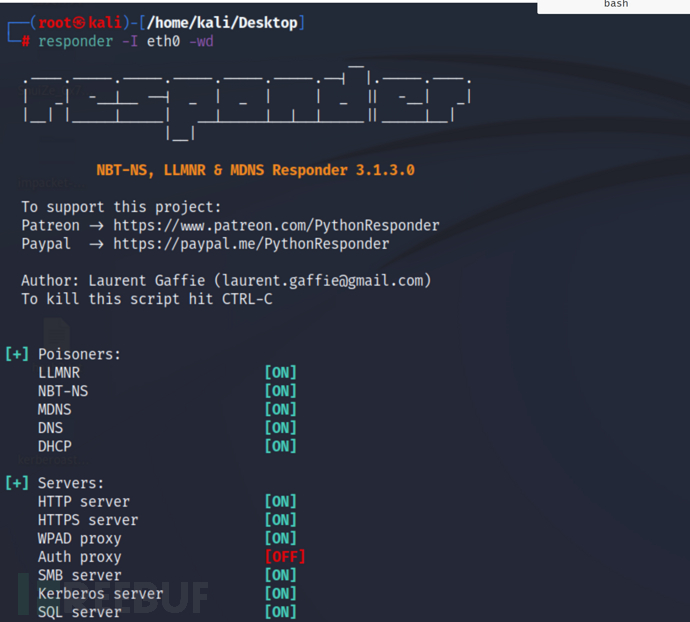
Task: Click the arrow after Patreon
Action: [96, 226]
